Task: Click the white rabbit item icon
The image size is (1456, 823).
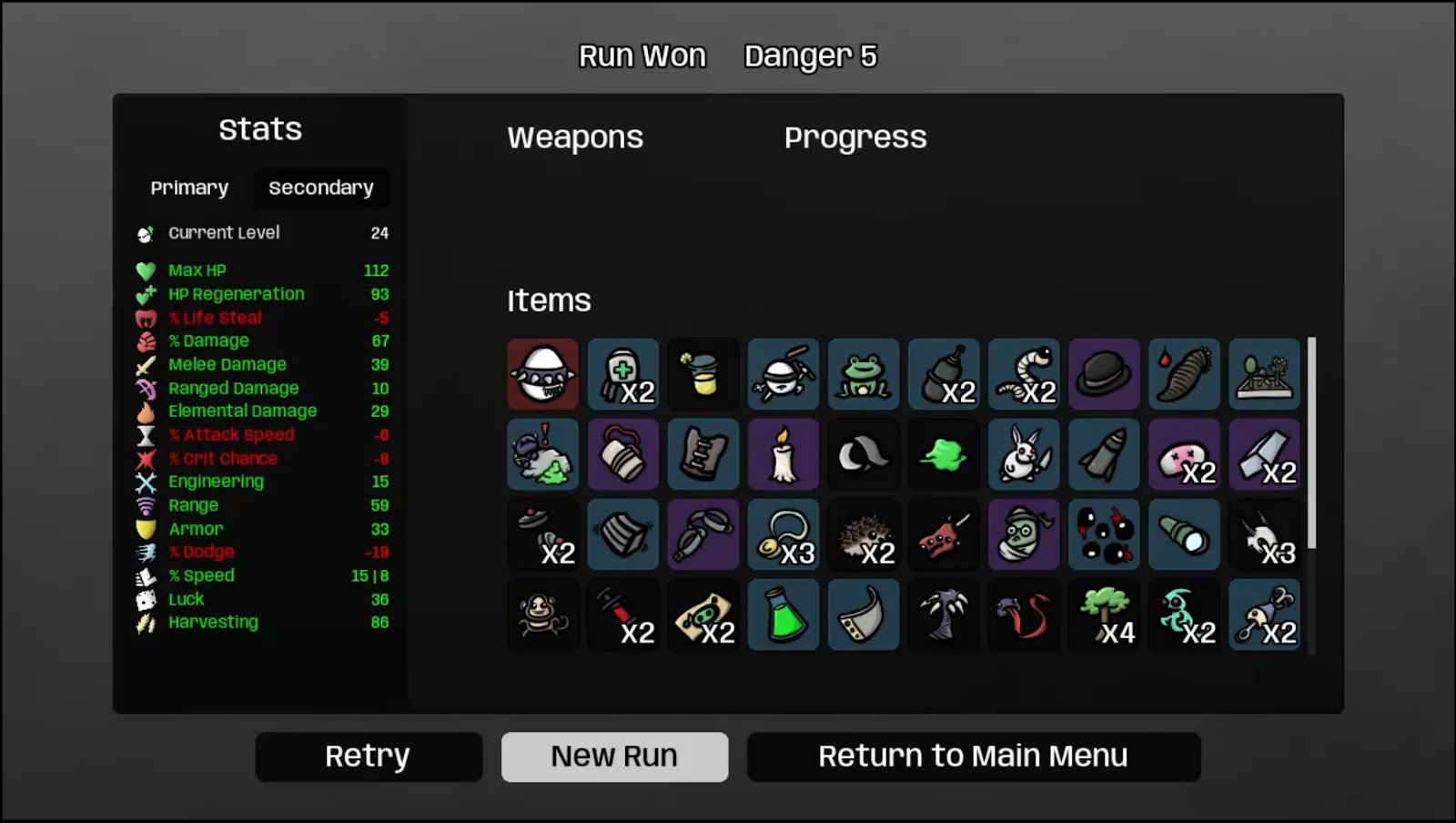Action: click(x=1024, y=454)
